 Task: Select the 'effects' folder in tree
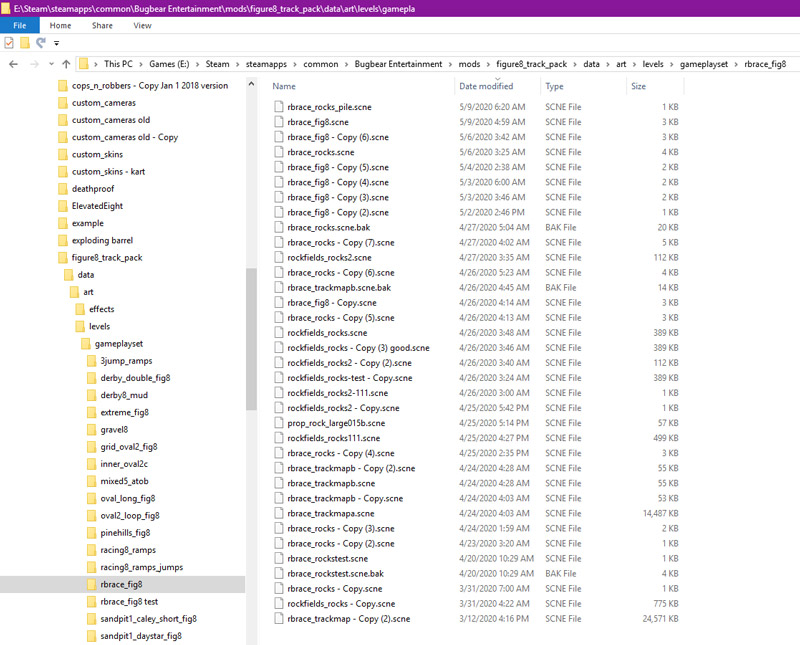(102, 309)
